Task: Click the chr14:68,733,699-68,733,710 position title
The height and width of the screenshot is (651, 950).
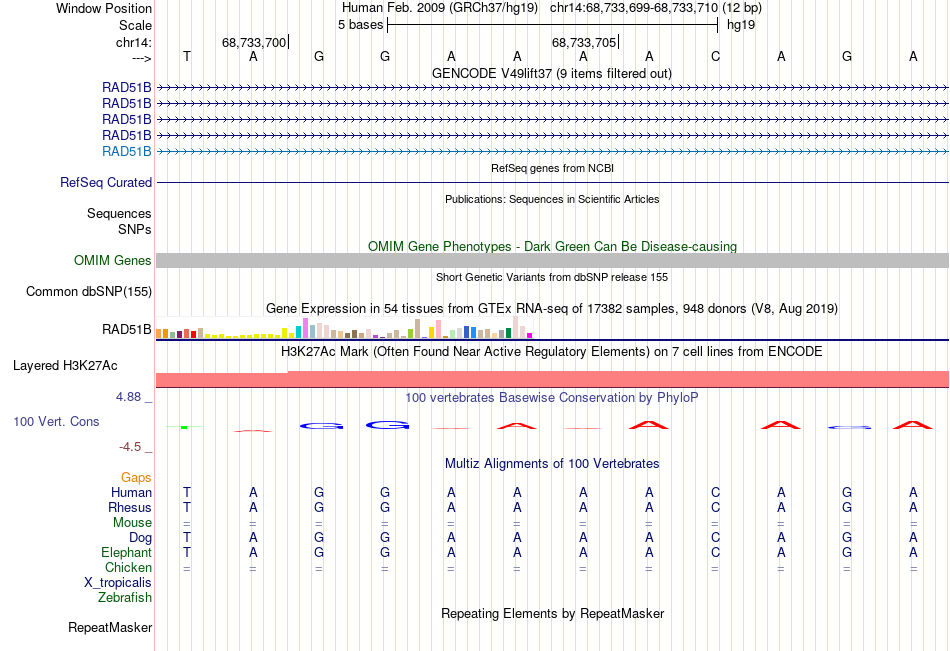Action: (x=656, y=8)
